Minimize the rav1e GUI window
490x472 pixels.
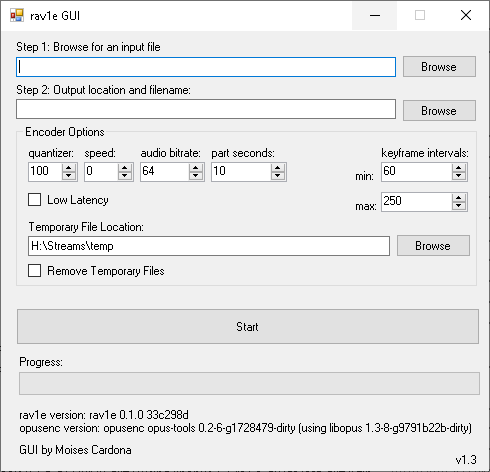tap(375, 15)
